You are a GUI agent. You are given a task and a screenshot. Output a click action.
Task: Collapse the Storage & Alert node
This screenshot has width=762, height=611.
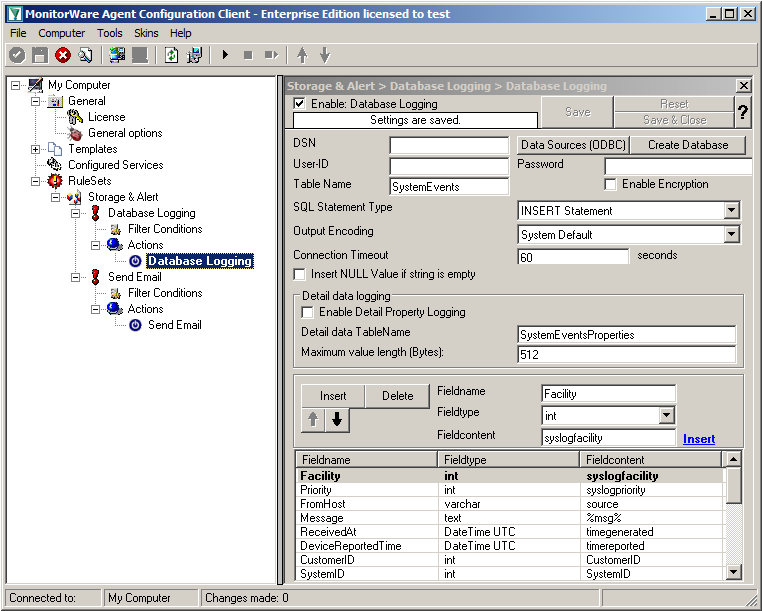(x=55, y=197)
